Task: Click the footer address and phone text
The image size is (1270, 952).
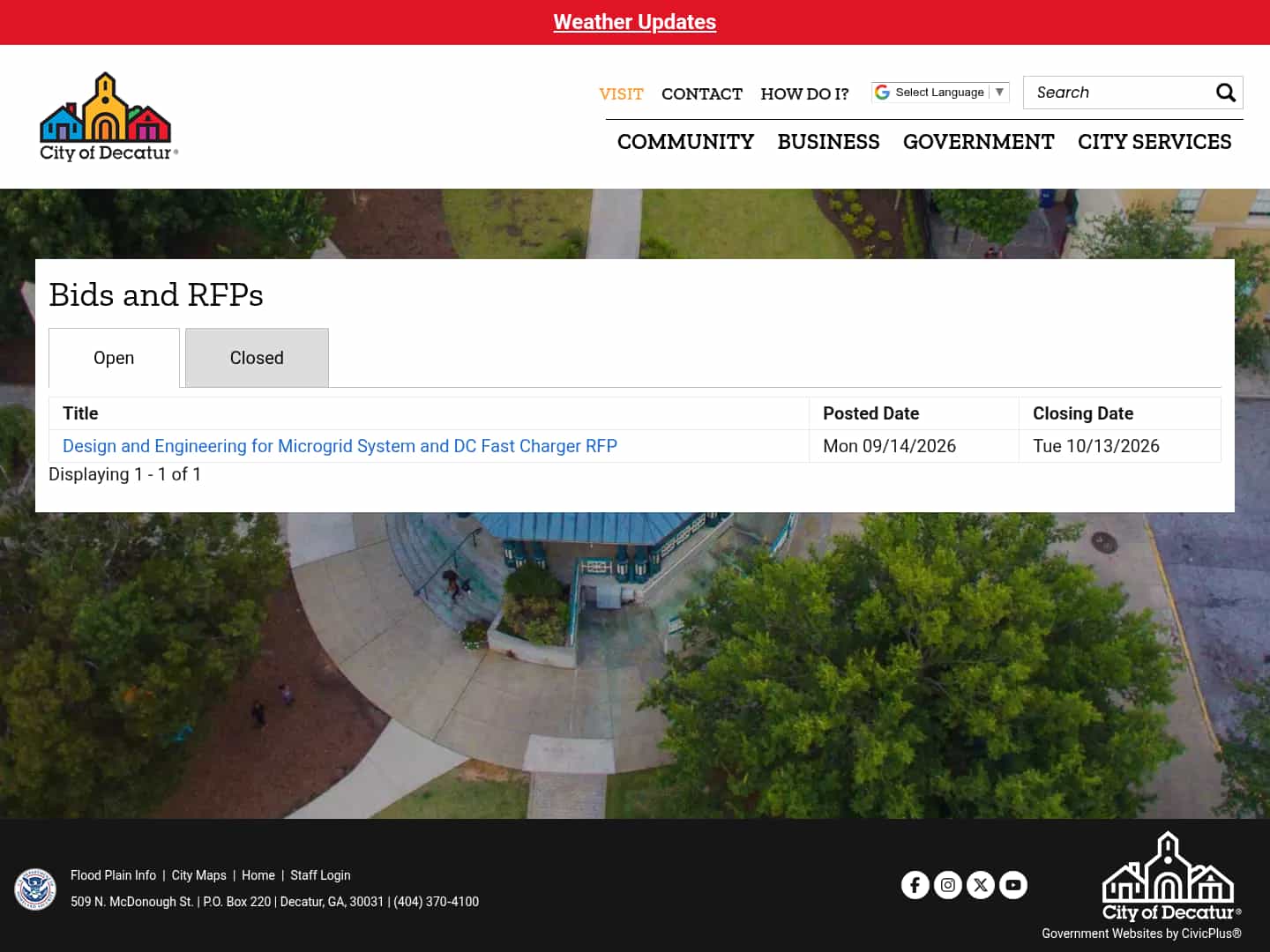Action: coord(274,902)
